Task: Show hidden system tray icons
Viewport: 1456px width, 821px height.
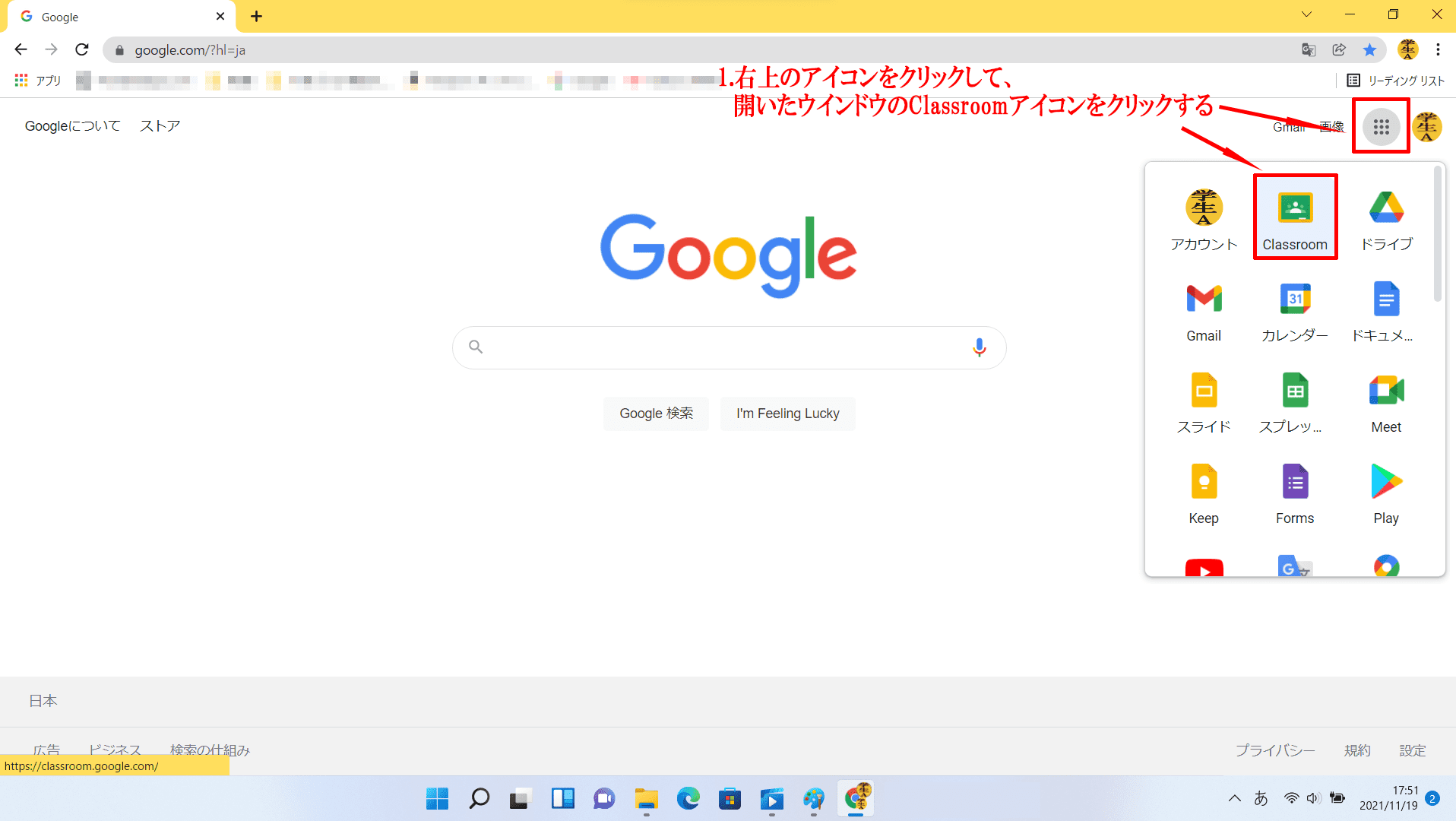Action: pos(1235,798)
